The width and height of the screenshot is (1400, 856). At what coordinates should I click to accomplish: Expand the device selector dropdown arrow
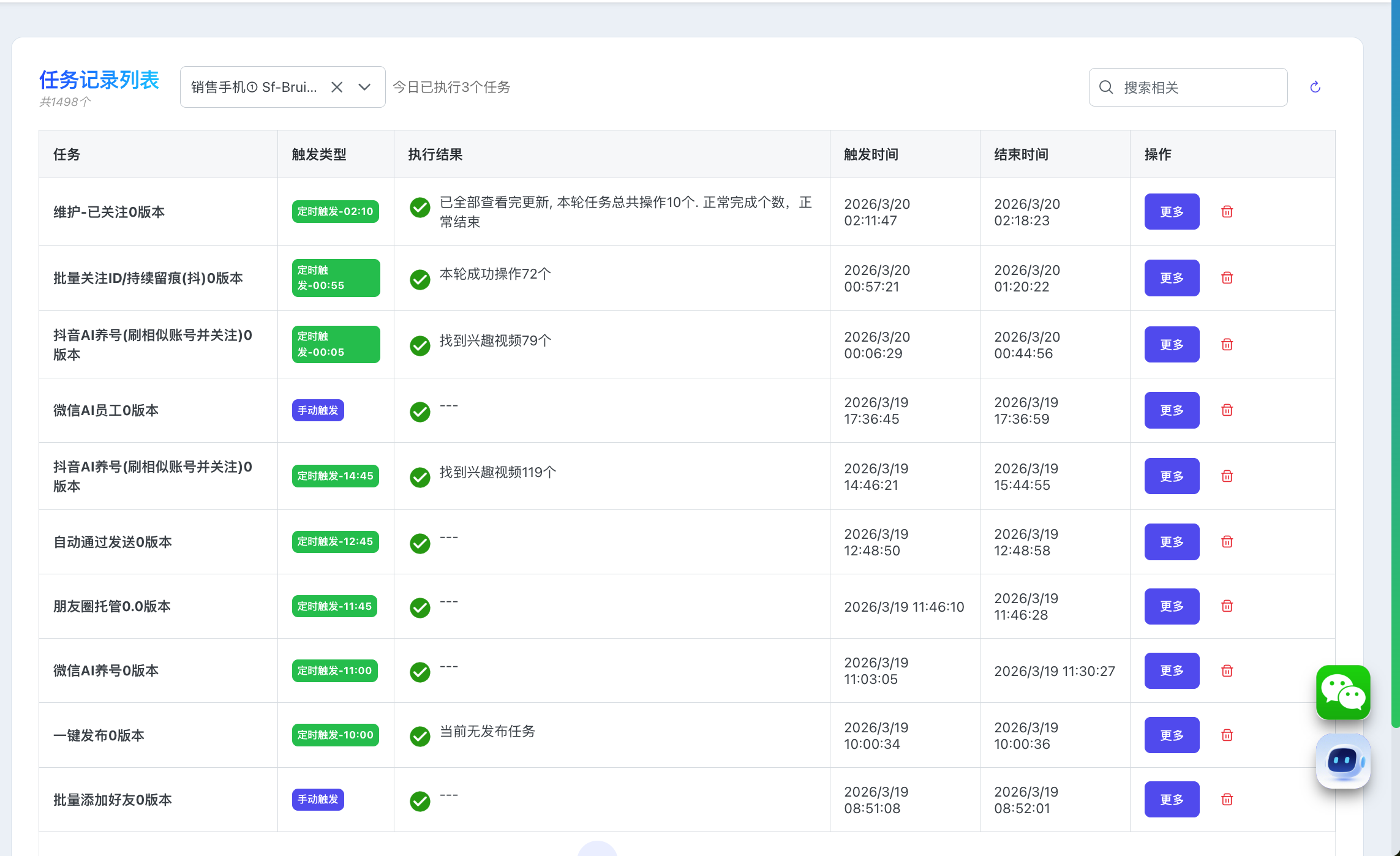click(x=364, y=88)
